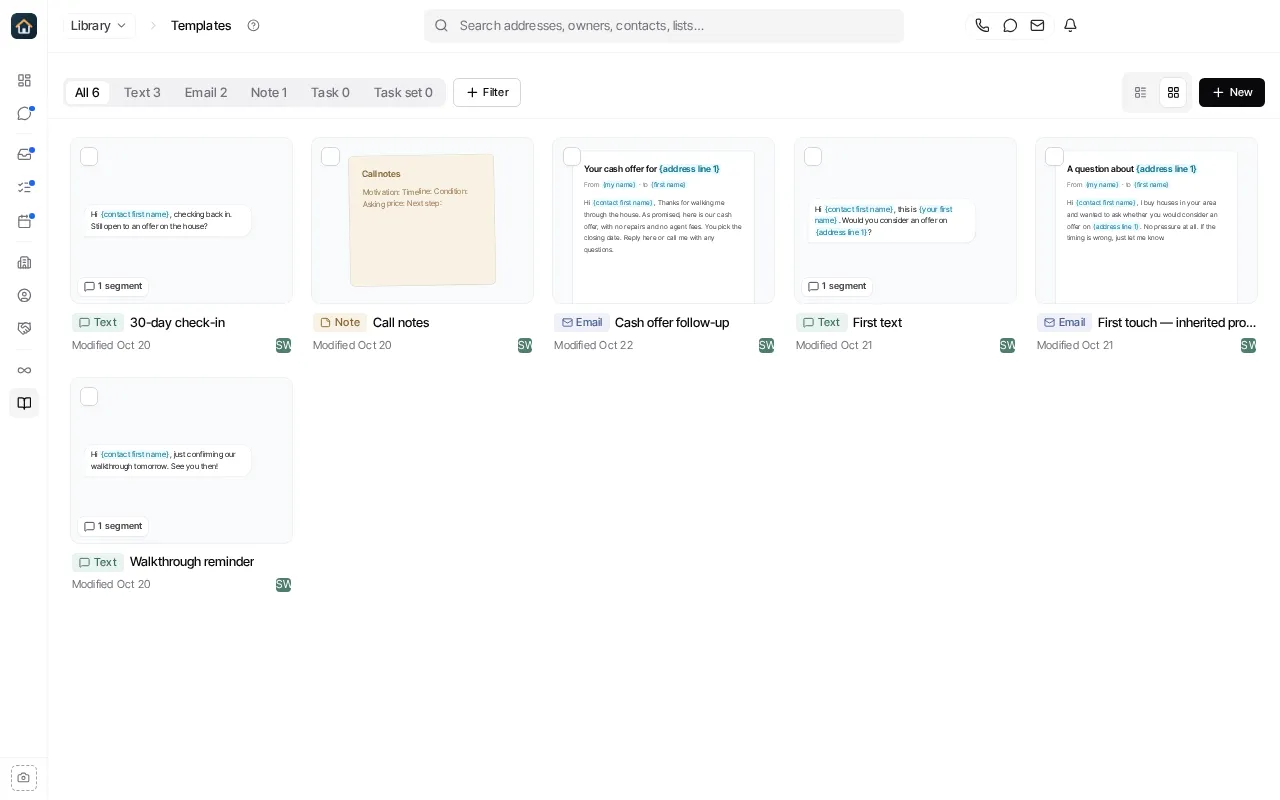Screen dimensions: 1280x800
Task: Click the New template button
Action: coord(1232,92)
